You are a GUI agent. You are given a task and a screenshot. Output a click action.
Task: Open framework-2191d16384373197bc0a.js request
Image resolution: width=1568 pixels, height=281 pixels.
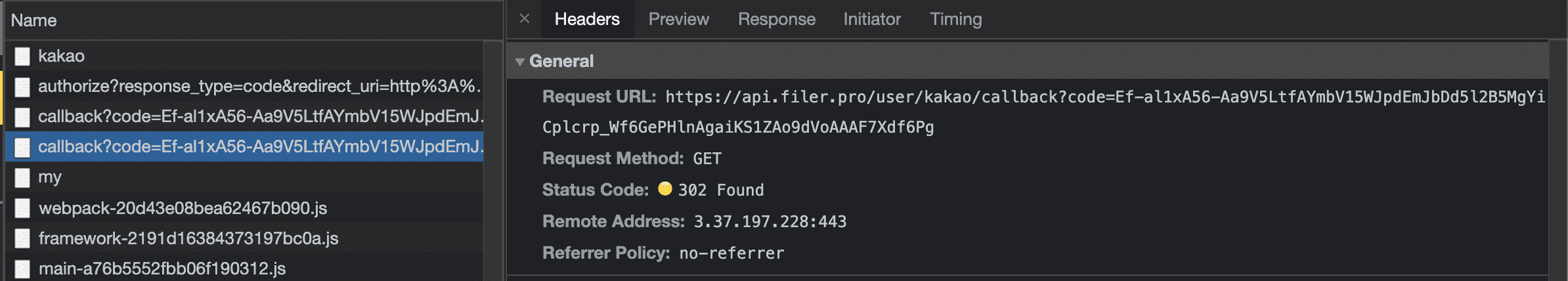(x=188, y=238)
